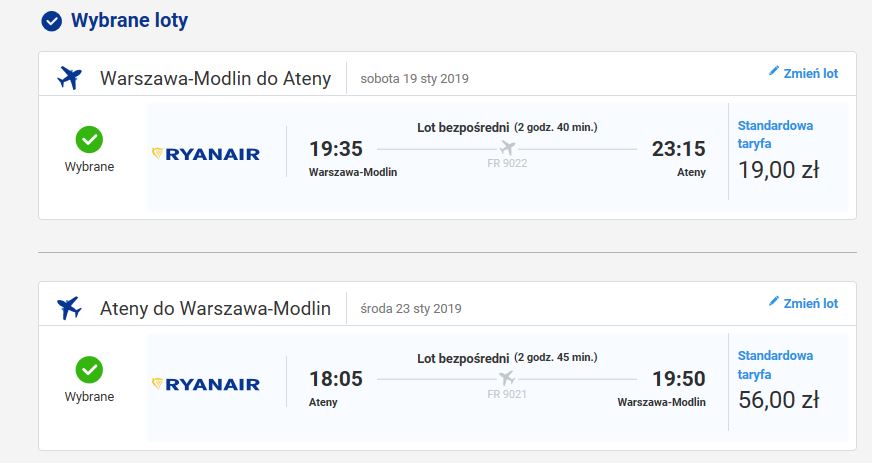Click the 19:50 arrival time in Warszawa-Modlin

678,379
